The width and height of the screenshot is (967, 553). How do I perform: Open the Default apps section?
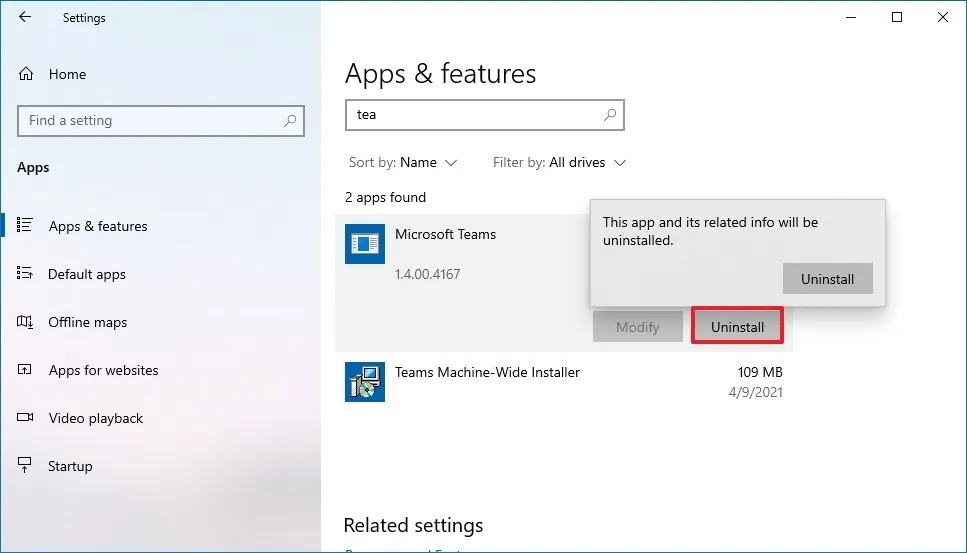pos(87,274)
